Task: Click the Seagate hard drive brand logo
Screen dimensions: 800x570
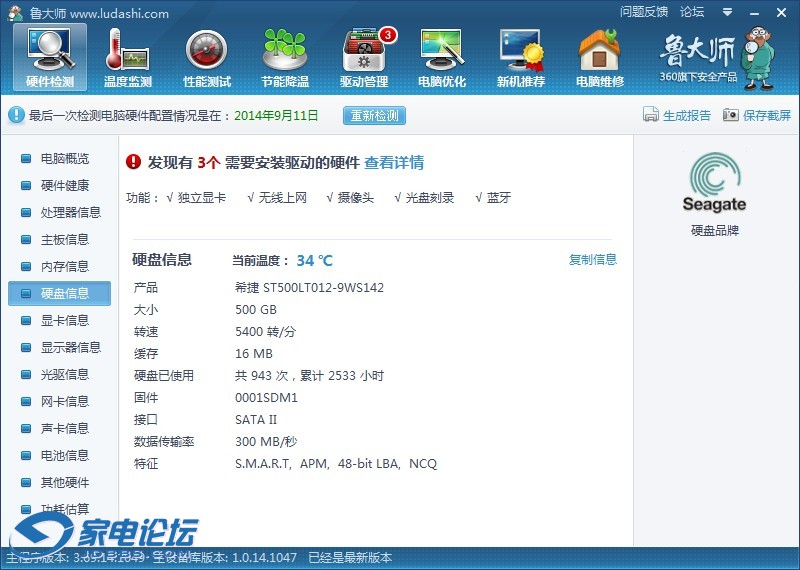Action: [x=714, y=183]
